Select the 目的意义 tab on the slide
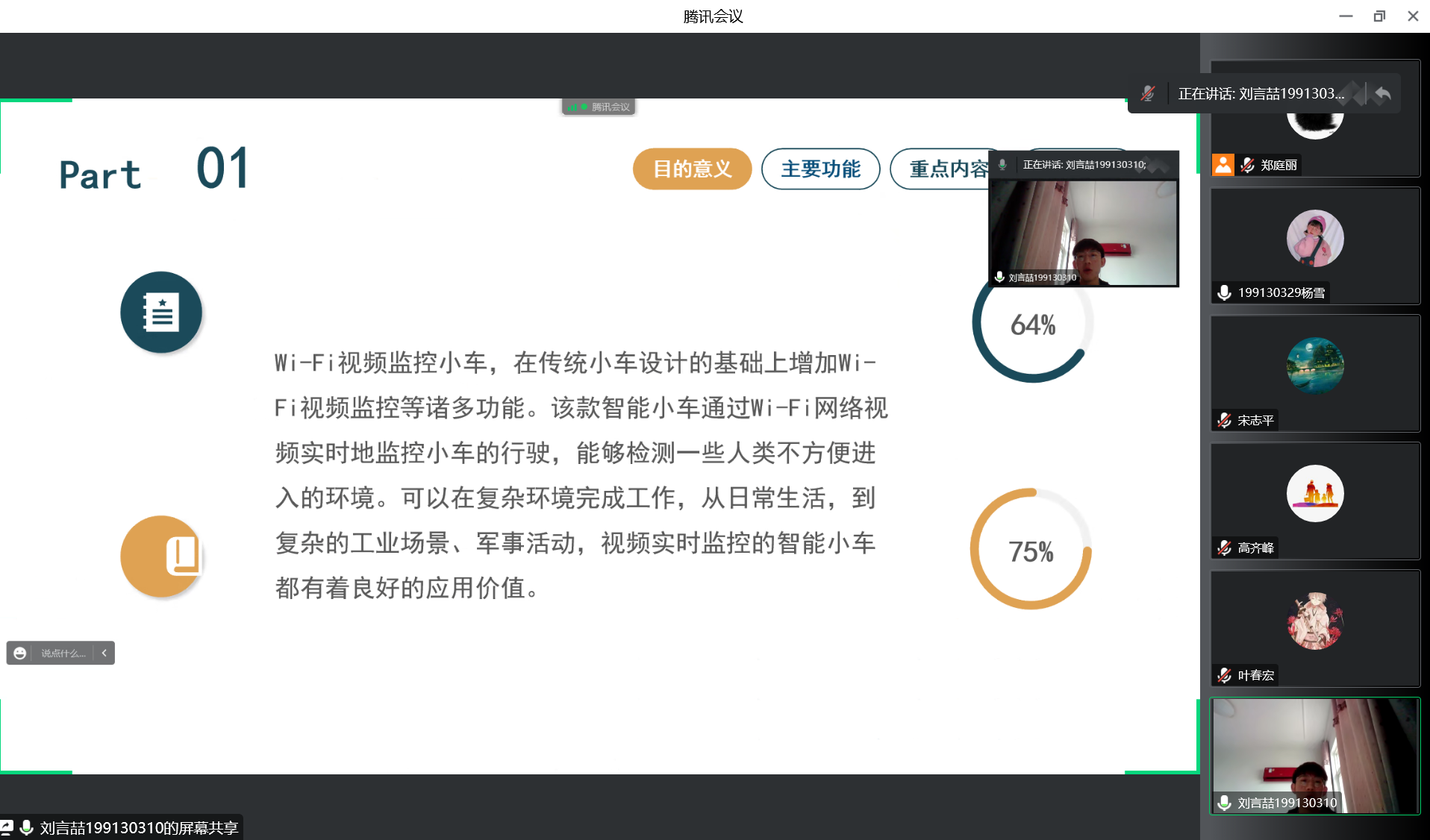1430x840 pixels. pyautogui.click(x=692, y=169)
